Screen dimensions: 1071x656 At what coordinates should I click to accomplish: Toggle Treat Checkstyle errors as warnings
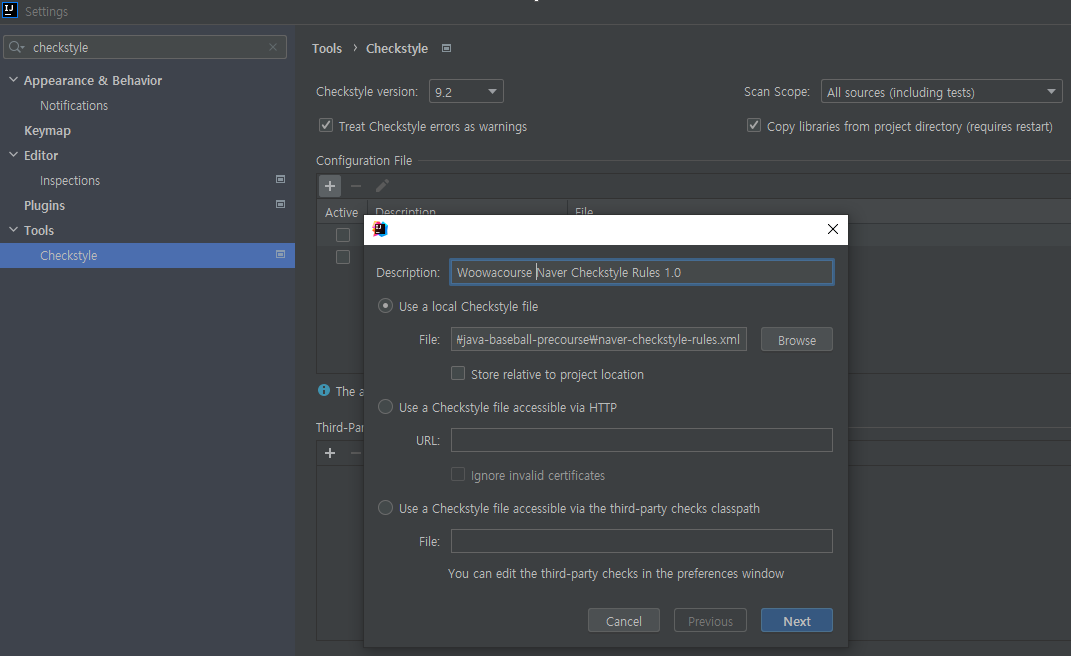326,126
